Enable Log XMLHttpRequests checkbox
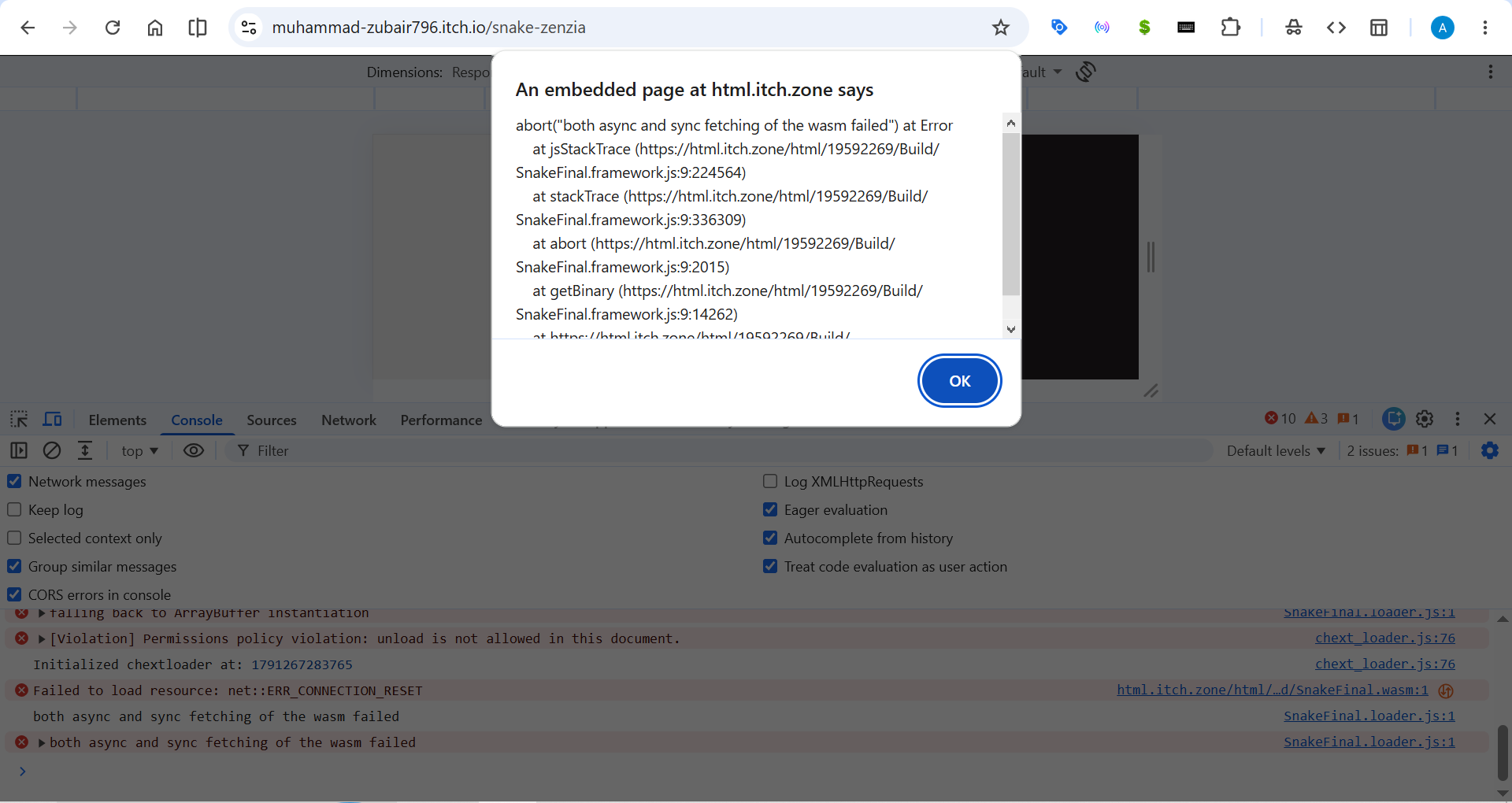The width and height of the screenshot is (1512, 803). coord(770,481)
